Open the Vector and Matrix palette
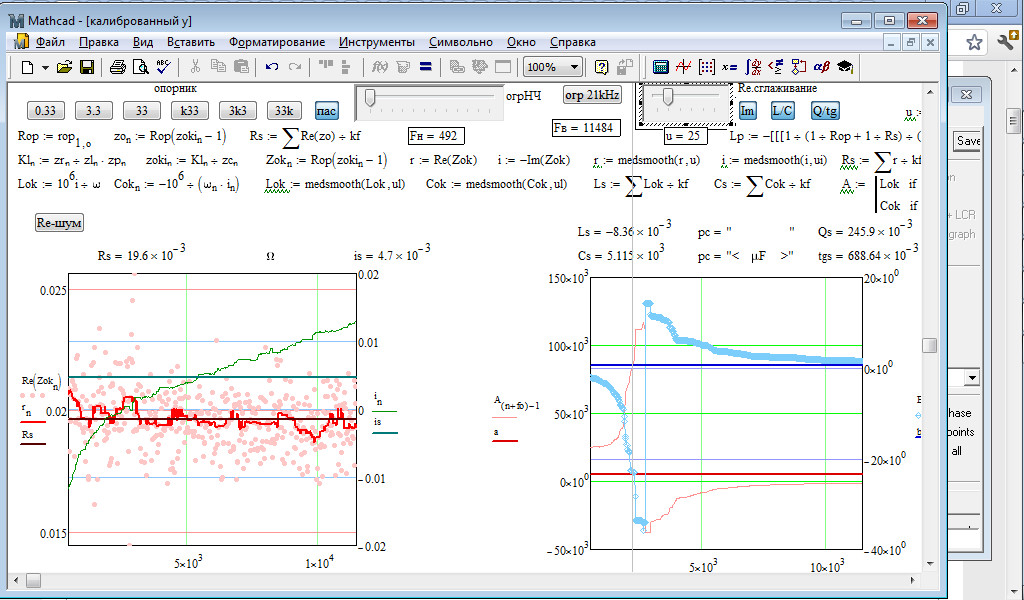Screen dimensions: 1024x600 (707, 67)
